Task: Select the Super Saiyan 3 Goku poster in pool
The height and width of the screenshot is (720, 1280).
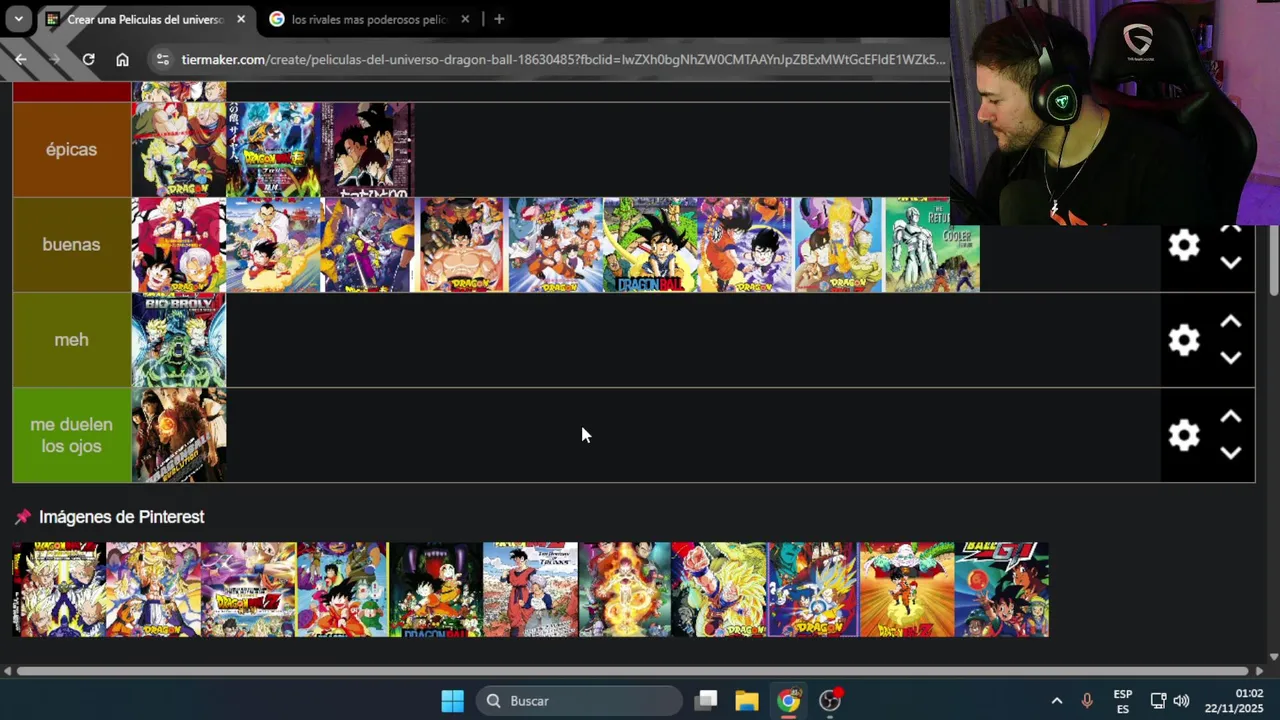Action: pyautogui.click(x=719, y=590)
